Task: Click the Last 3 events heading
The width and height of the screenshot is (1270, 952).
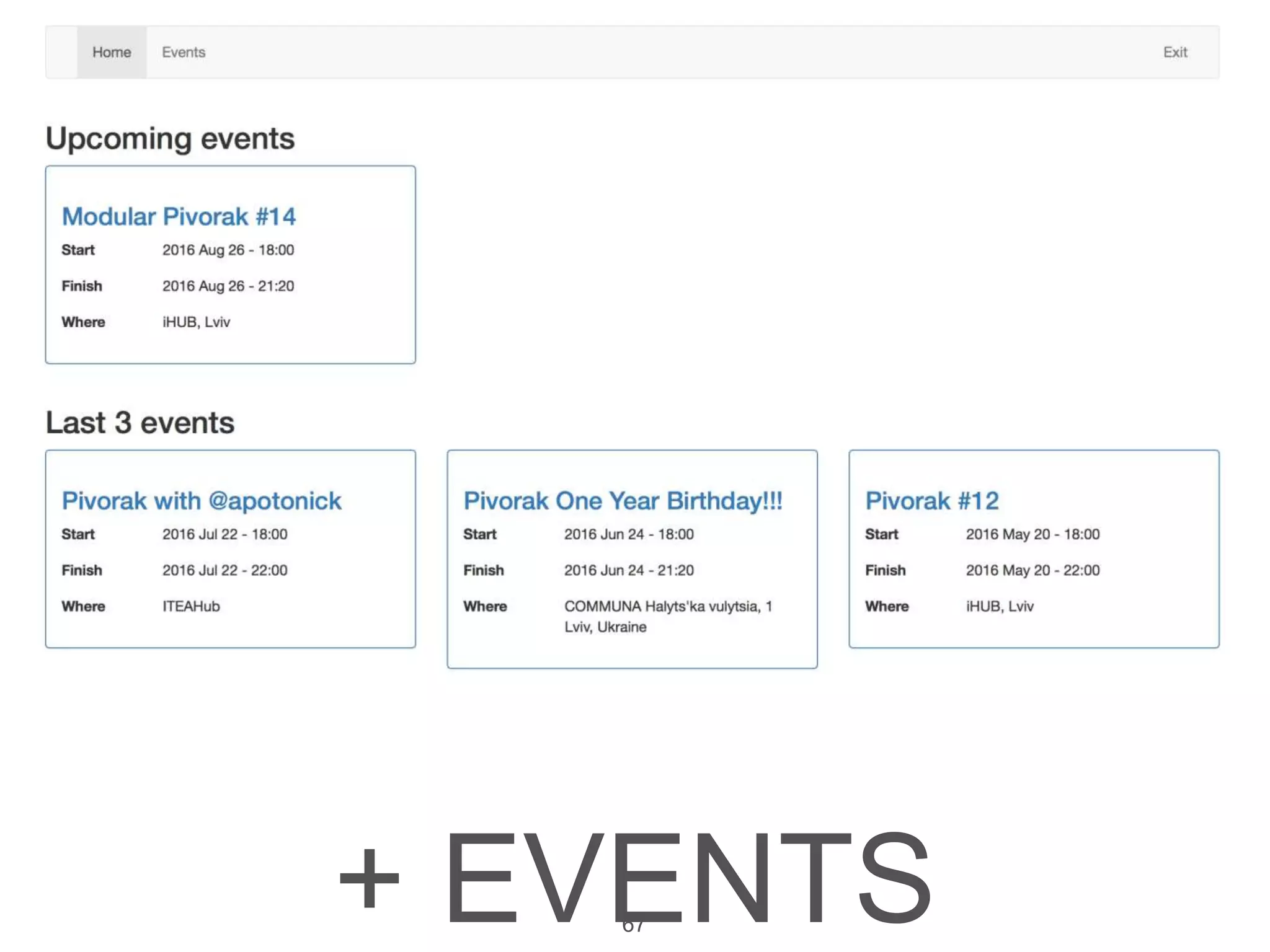Action: [140, 423]
